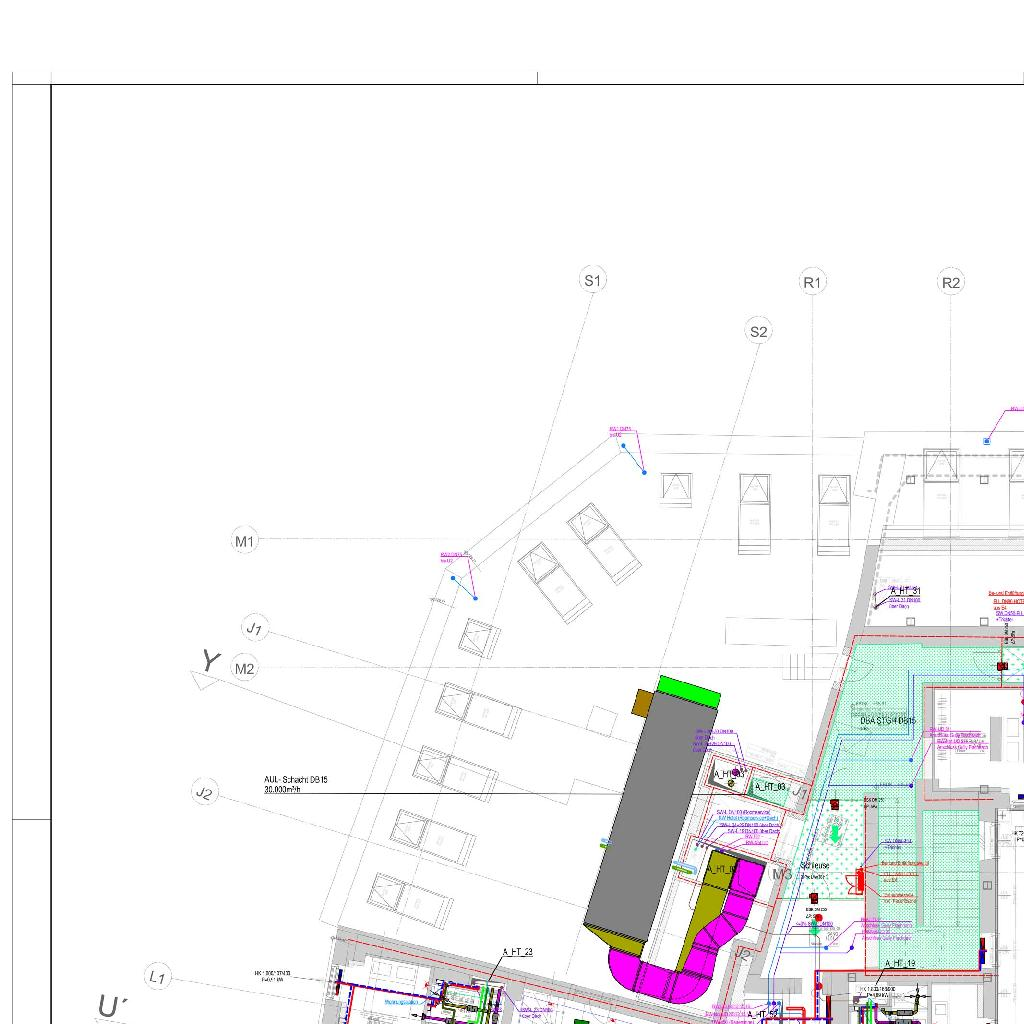Select the L1 grid axis bubble
The height and width of the screenshot is (1024, 1024).
point(157,977)
